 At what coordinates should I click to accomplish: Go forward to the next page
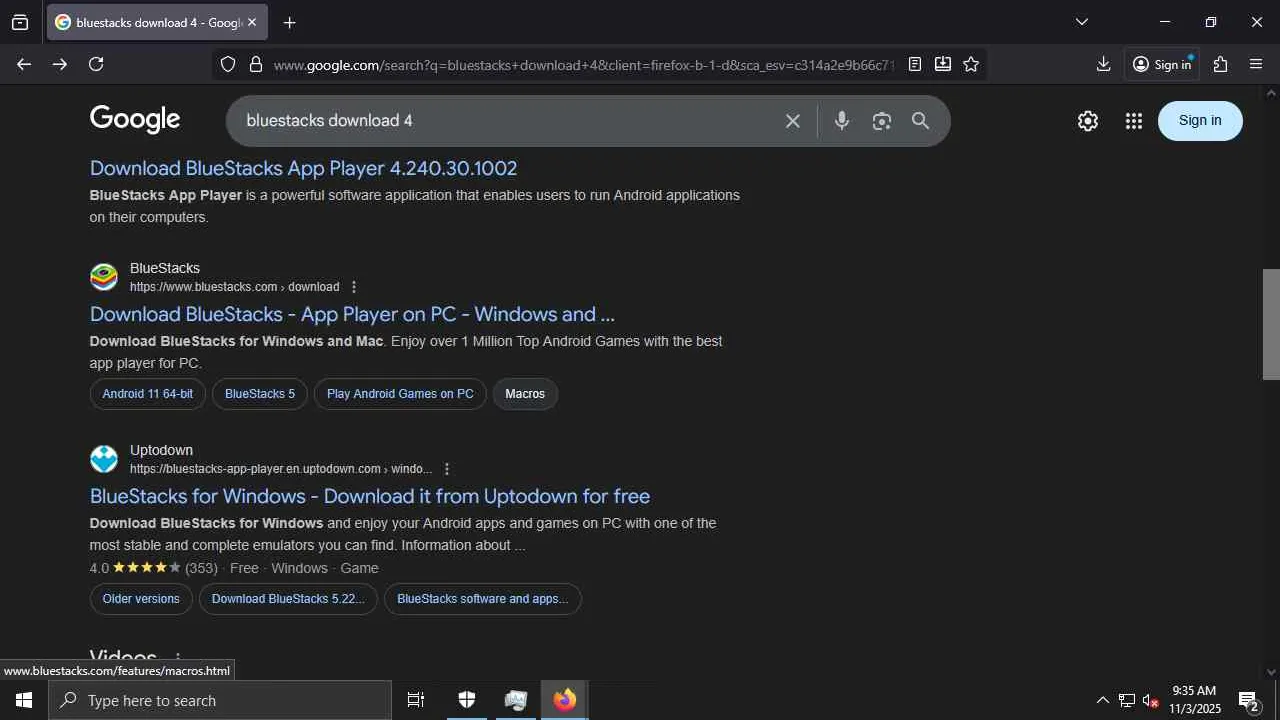pos(60,64)
